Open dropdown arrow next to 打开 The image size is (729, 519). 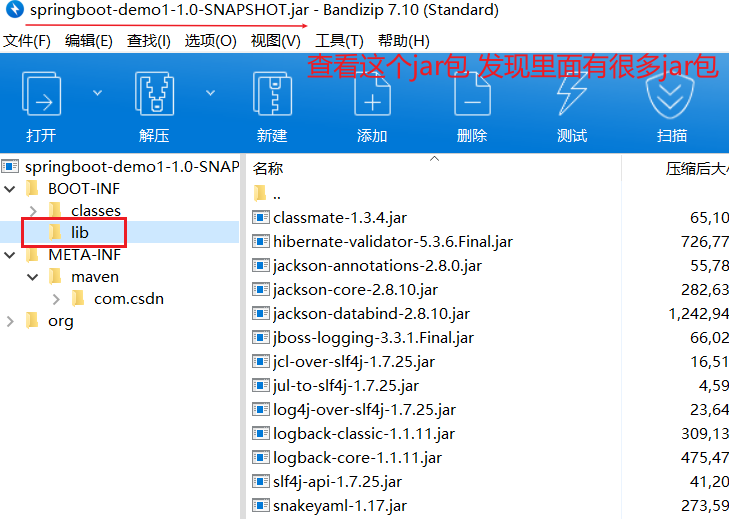[97, 93]
